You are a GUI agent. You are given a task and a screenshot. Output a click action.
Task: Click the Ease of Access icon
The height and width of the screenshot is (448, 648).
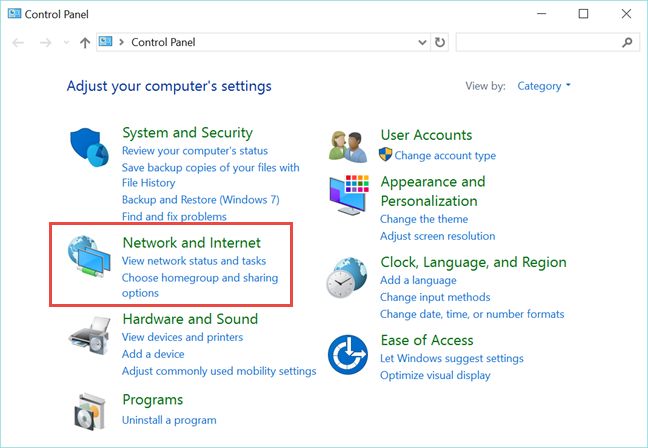coord(348,355)
